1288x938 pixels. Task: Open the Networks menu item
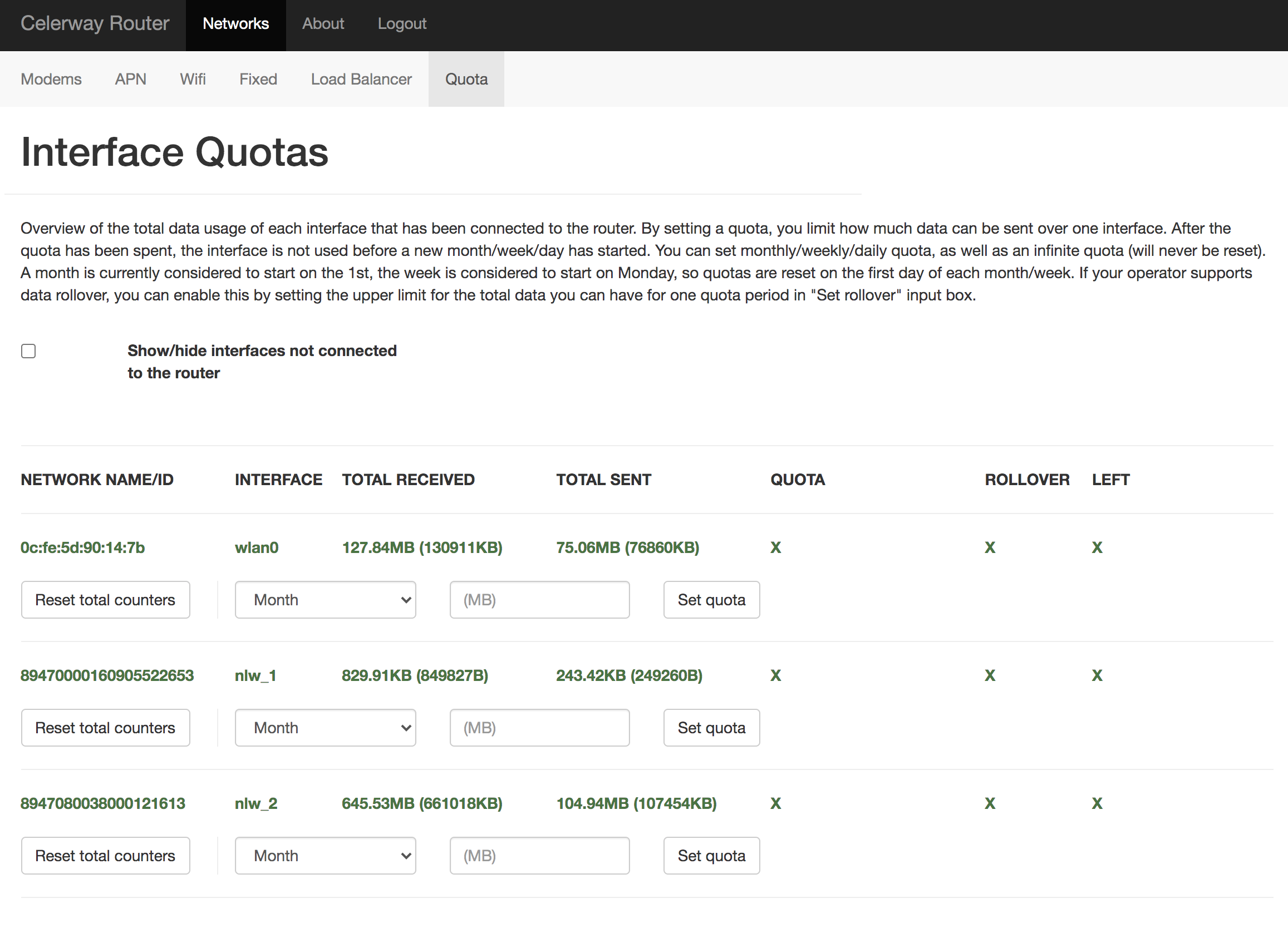pos(235,24)
